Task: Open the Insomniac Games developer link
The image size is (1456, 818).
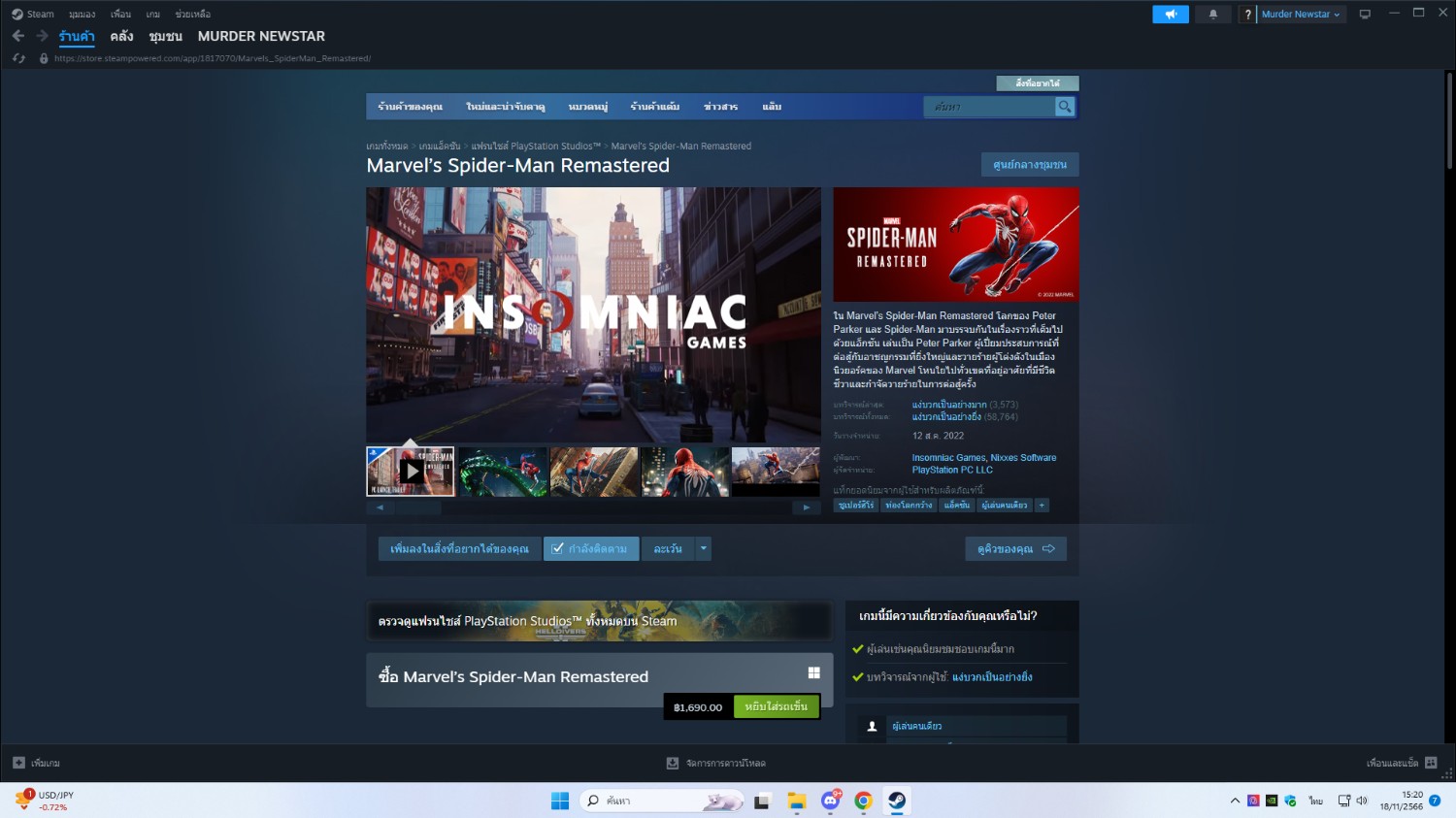Action: tap(948, 458)
